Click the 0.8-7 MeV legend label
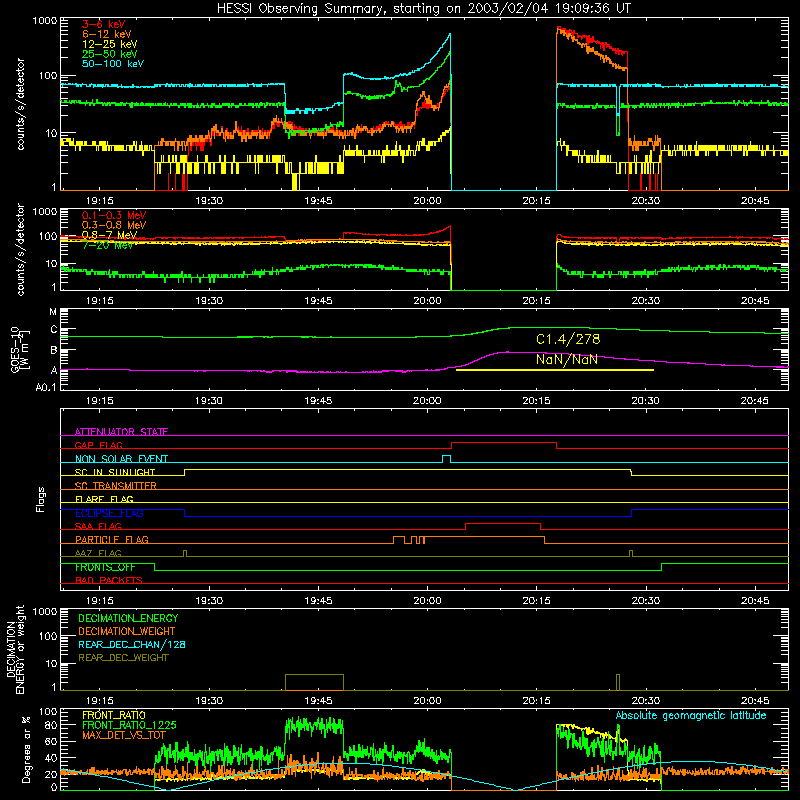800x800 pixels. click(x=109, y=235)
